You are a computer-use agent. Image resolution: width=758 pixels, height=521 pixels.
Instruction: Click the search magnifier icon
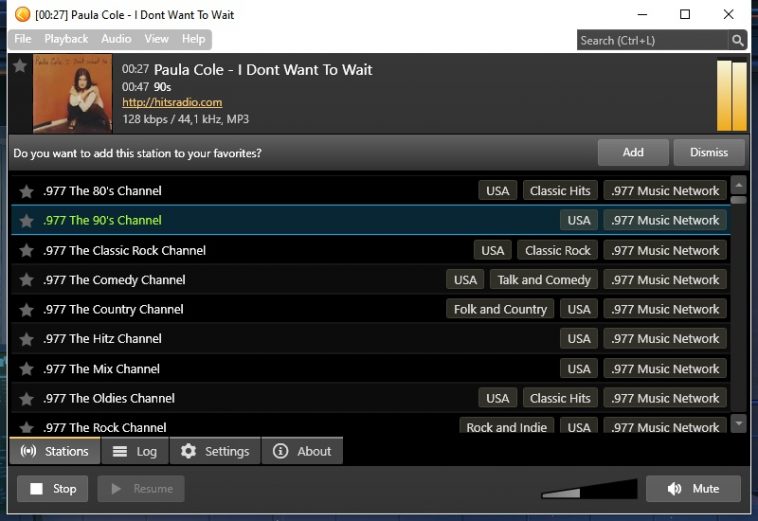pos(737,40)
